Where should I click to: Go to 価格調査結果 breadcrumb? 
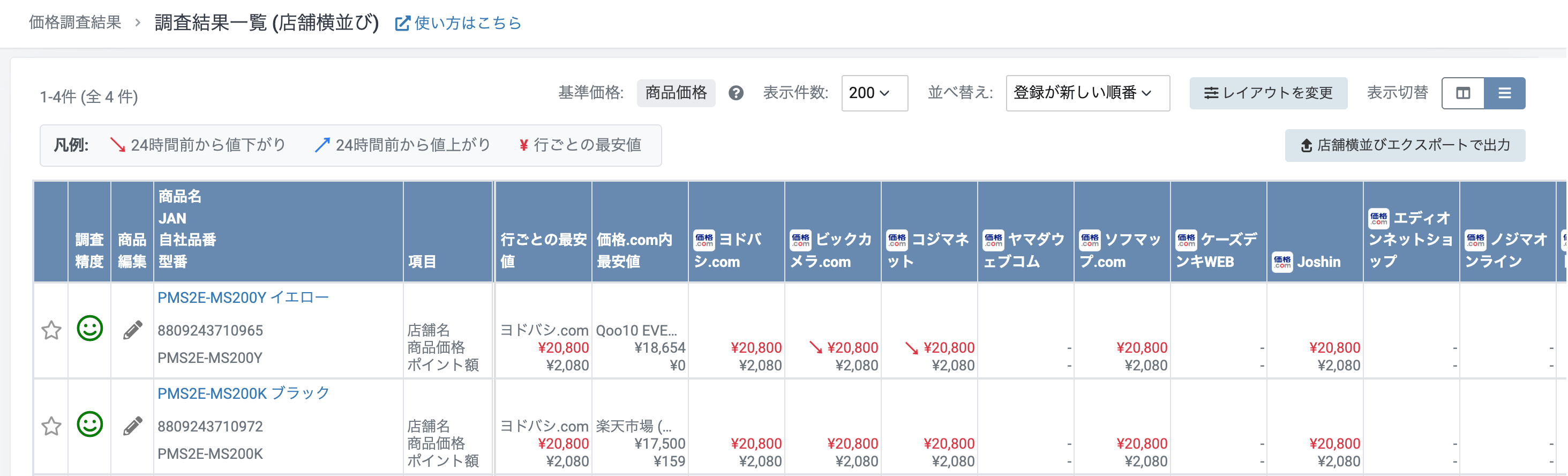tap(76, 23)
